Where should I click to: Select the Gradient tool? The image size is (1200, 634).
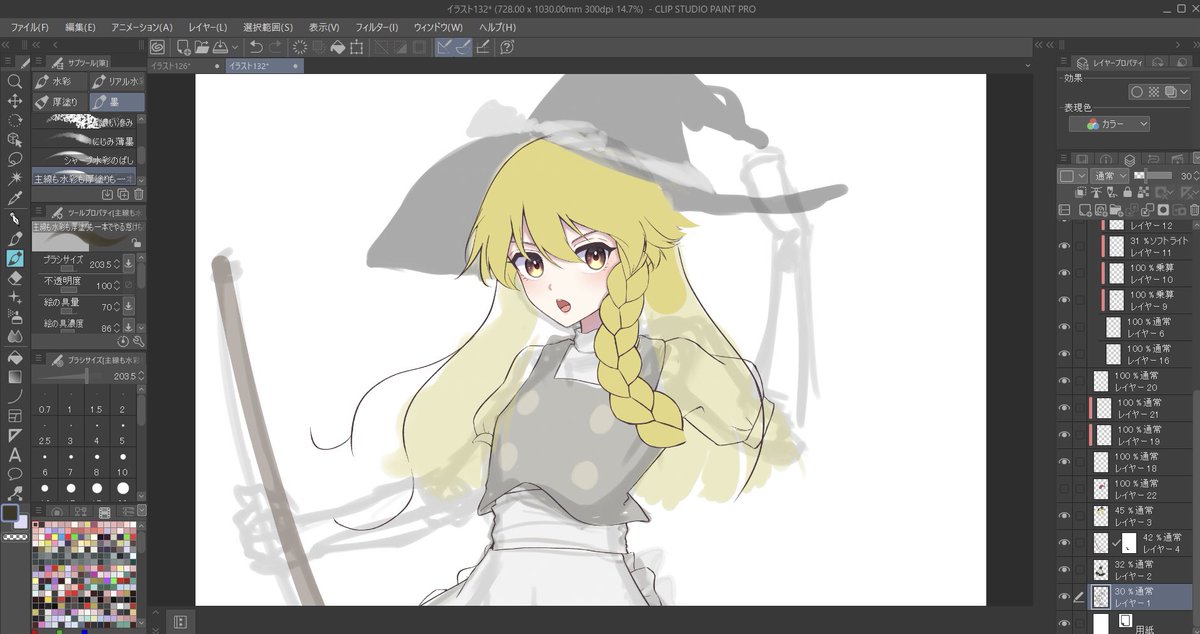(15, 377)
